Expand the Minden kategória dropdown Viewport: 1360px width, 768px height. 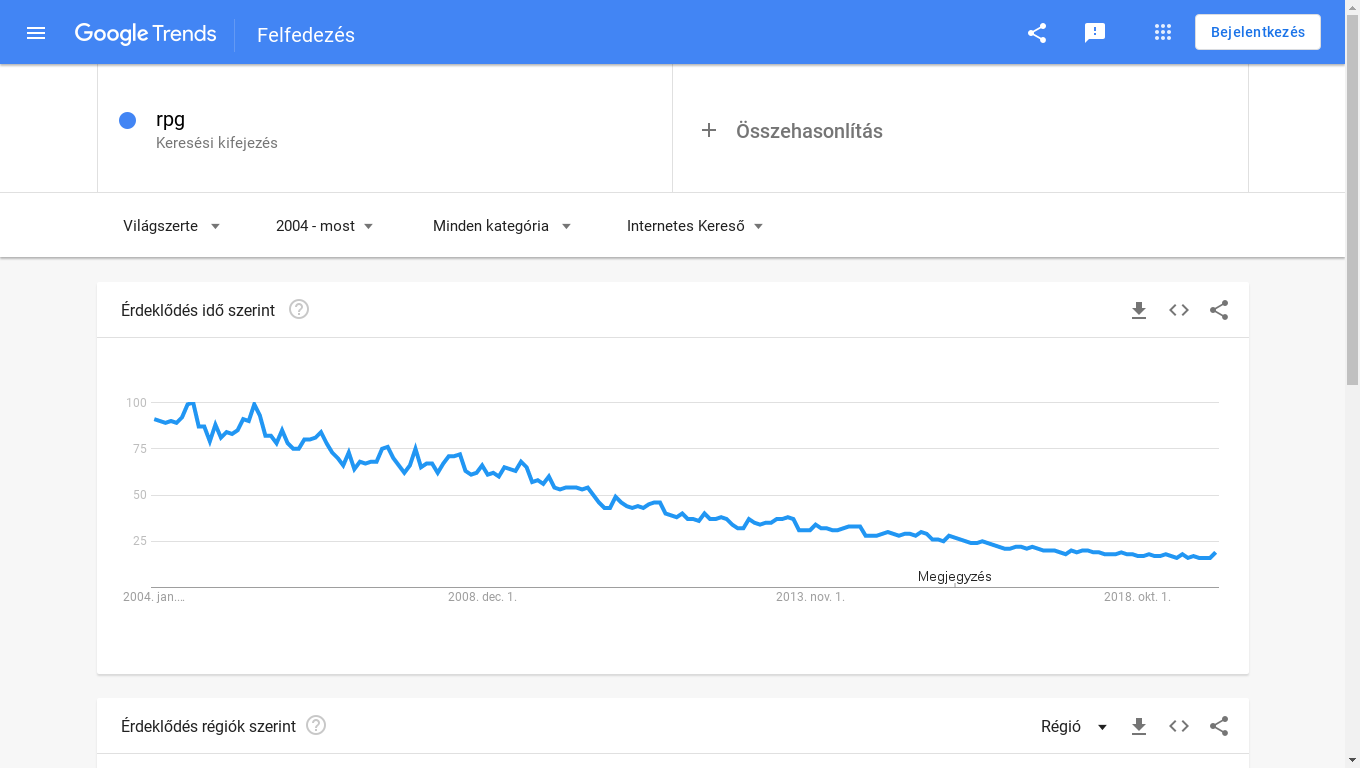coord(502,226)
